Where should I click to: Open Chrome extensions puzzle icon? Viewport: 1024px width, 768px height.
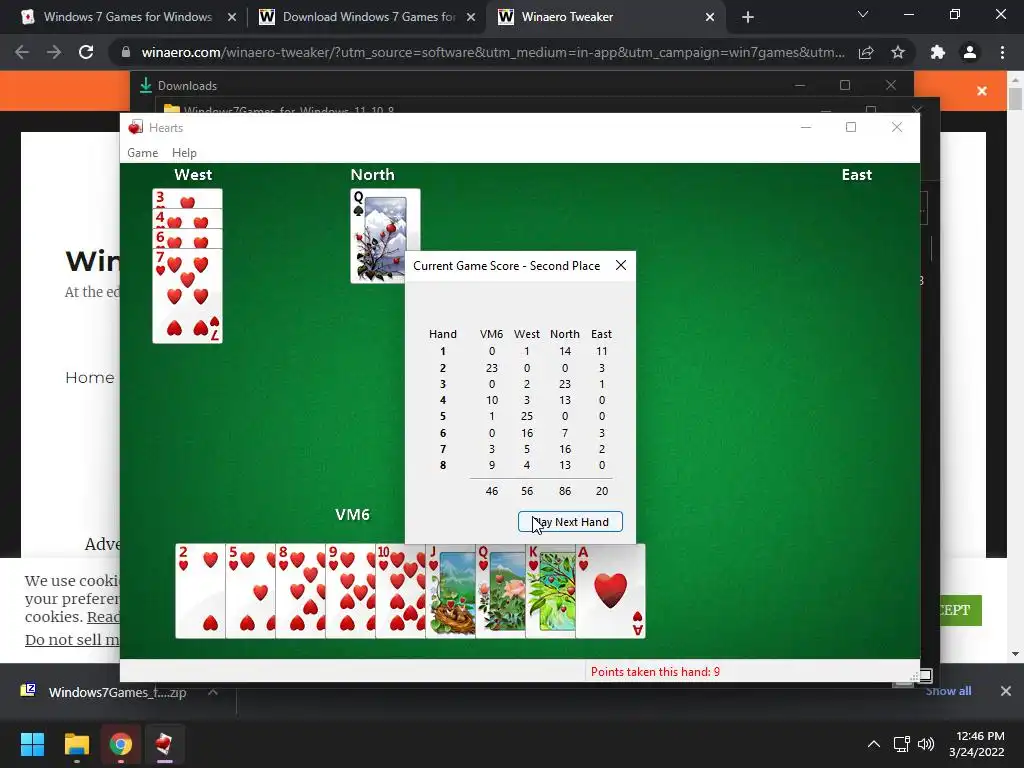[938, 52]
